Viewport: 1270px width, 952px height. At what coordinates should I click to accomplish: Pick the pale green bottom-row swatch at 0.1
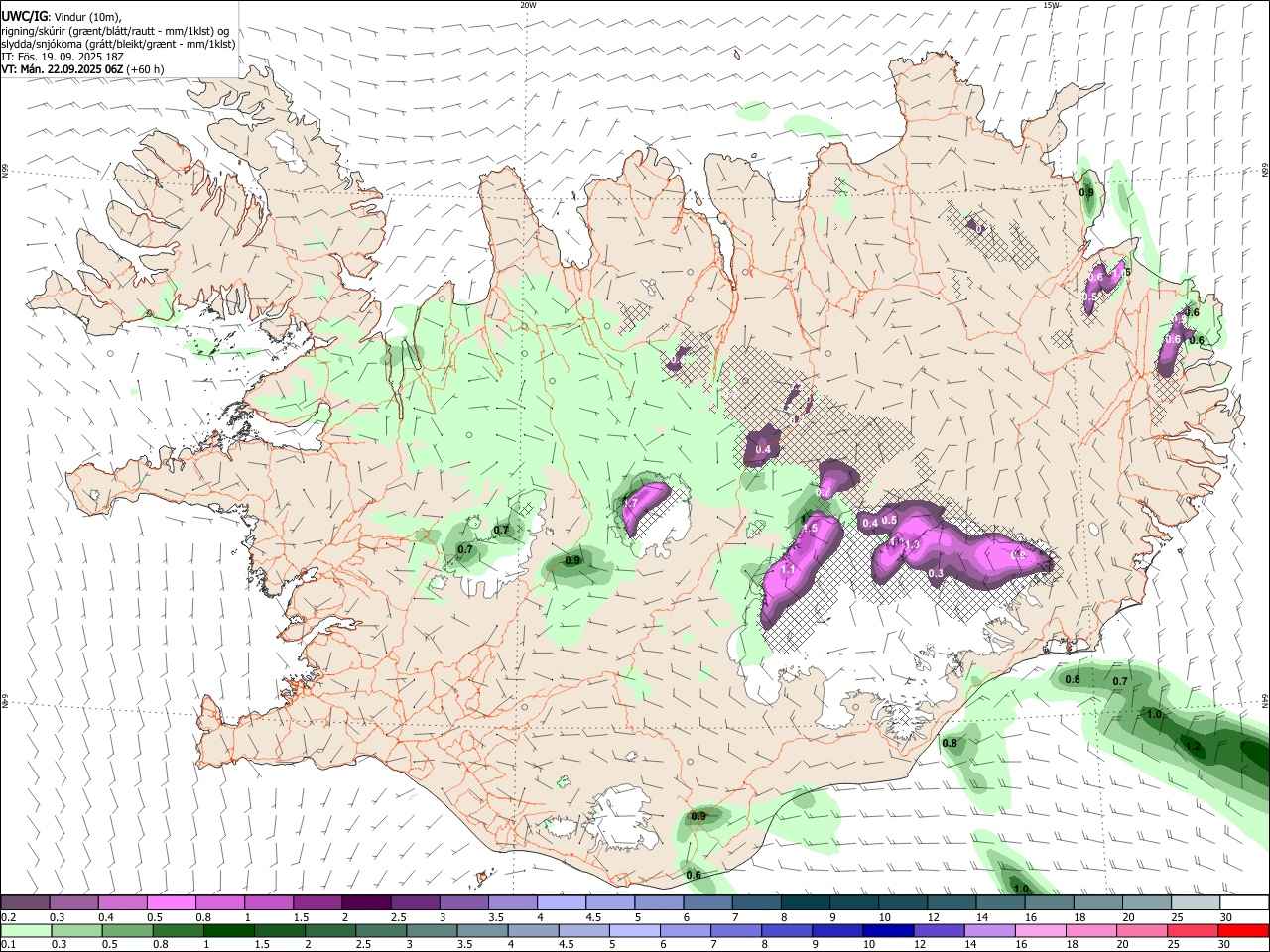click(26, 930)
